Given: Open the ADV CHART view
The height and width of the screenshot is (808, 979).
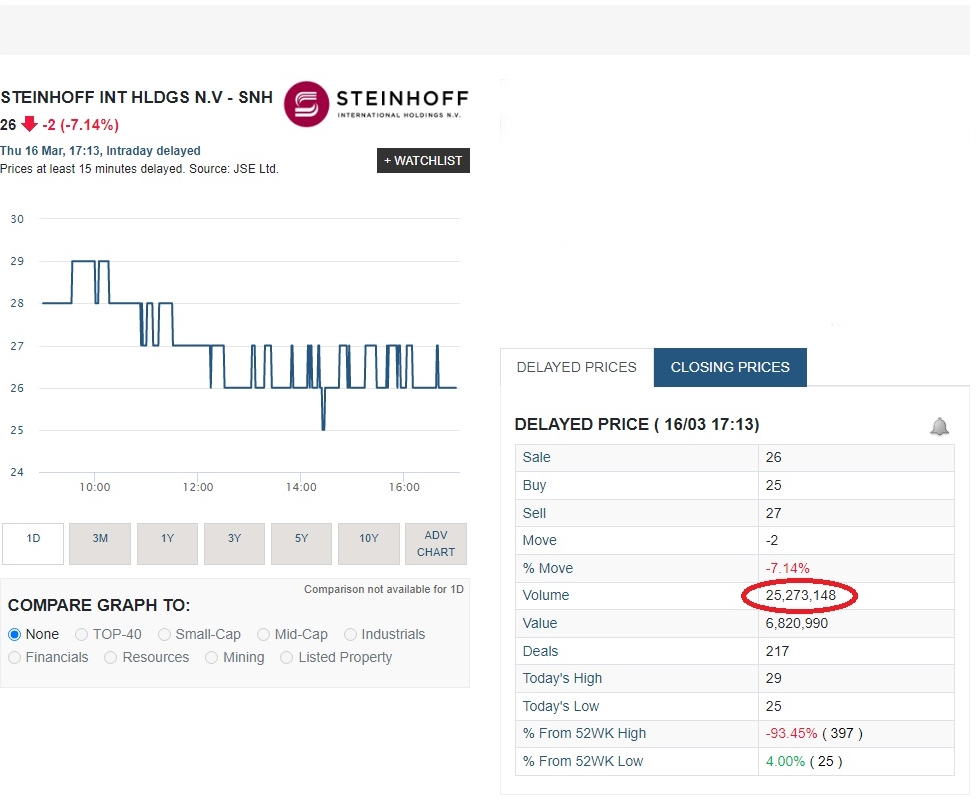Looking at the screenshot, I should tap(436, 543).
